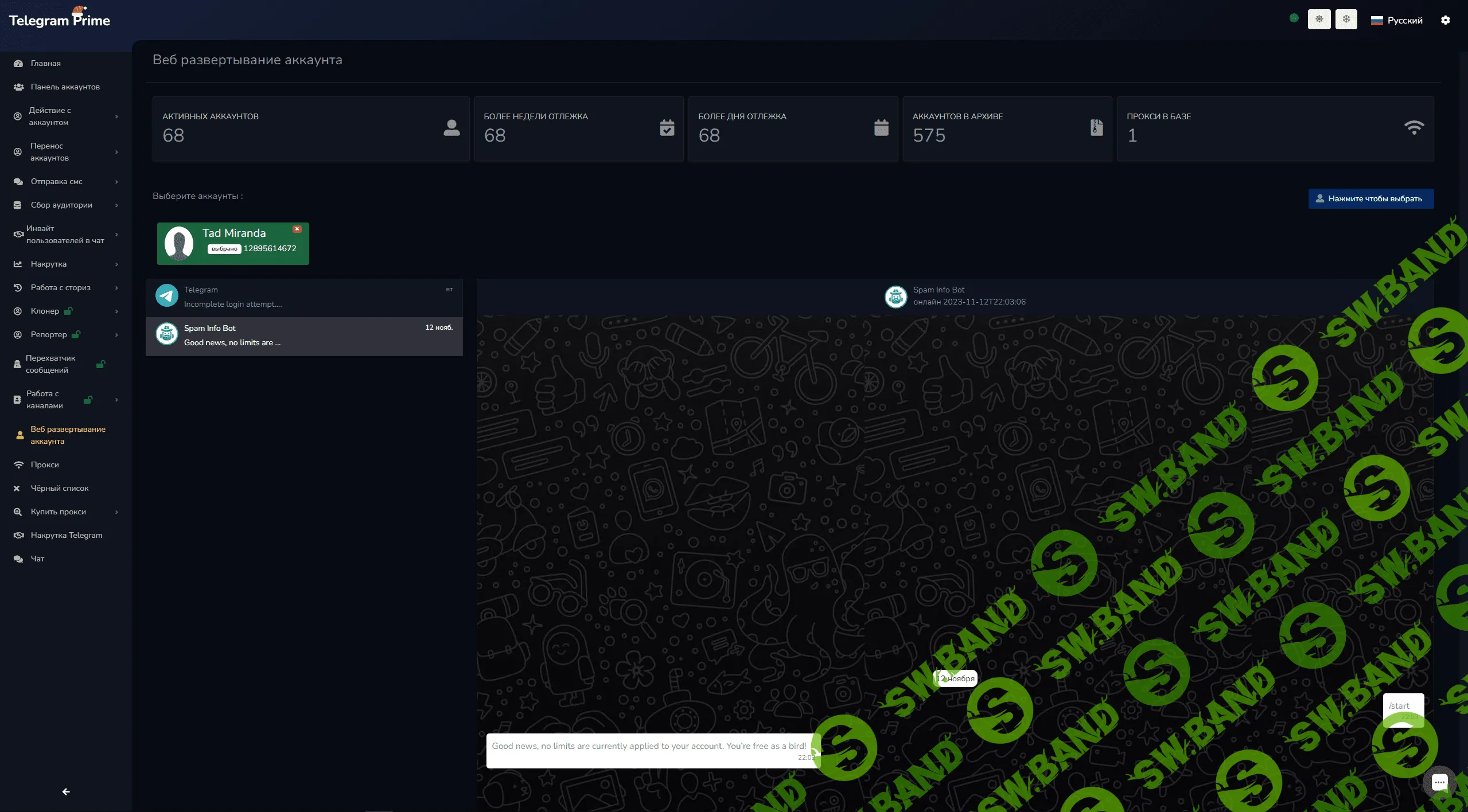Click Spam Info Bot header avatar
1468x812 pixels.
click(895, 296)
